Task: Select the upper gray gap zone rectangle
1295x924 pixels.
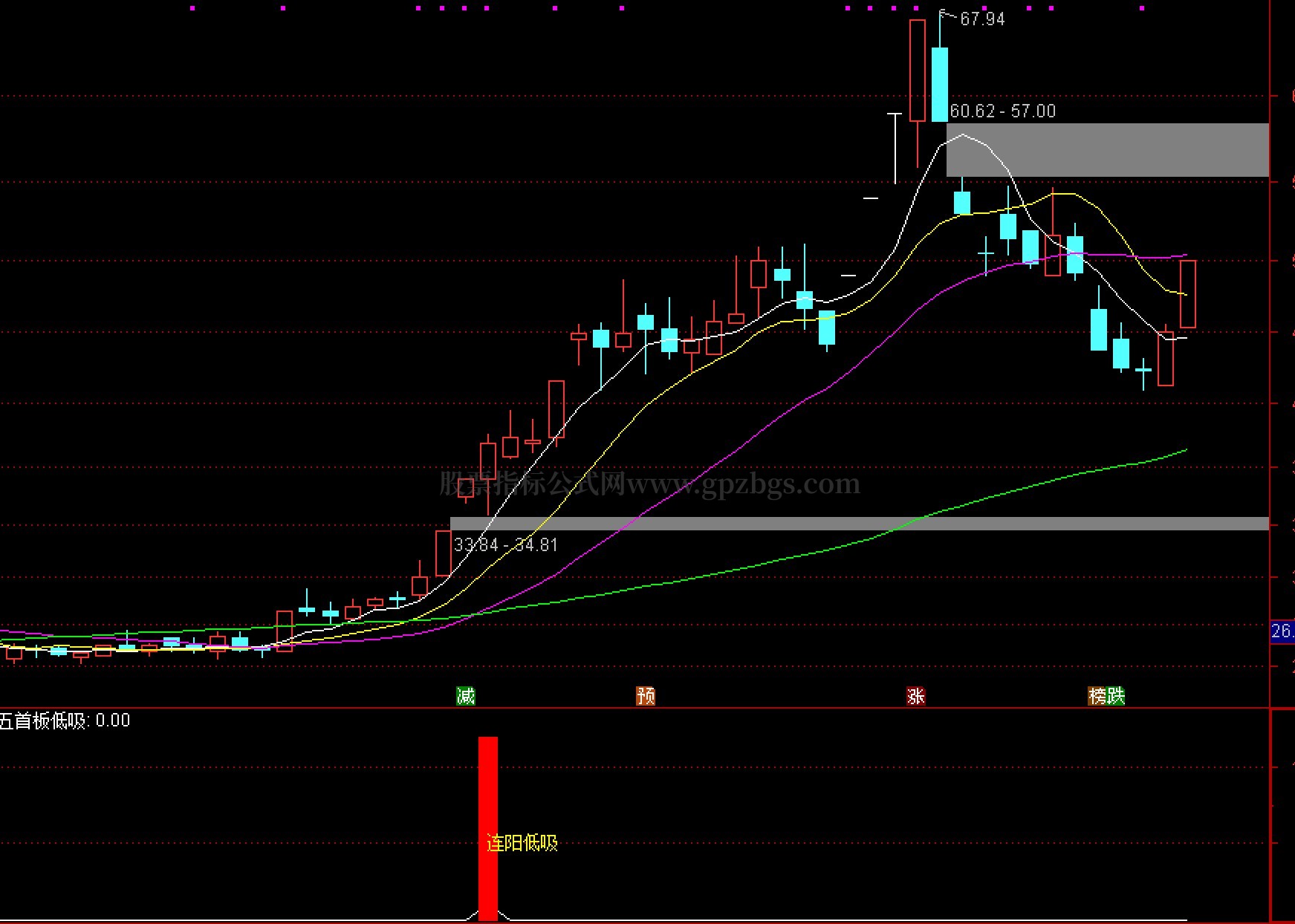Action: (1107, 150)
